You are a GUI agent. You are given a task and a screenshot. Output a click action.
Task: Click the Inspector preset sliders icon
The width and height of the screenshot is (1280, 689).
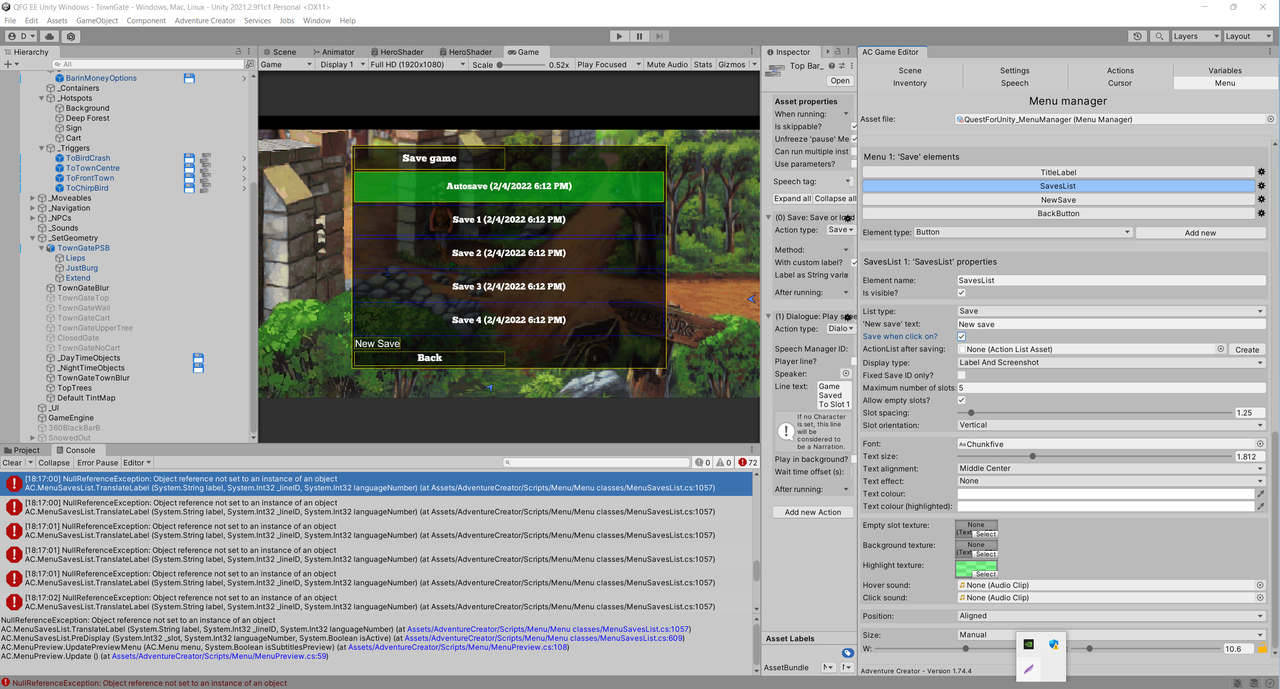(x=842, y=65)
